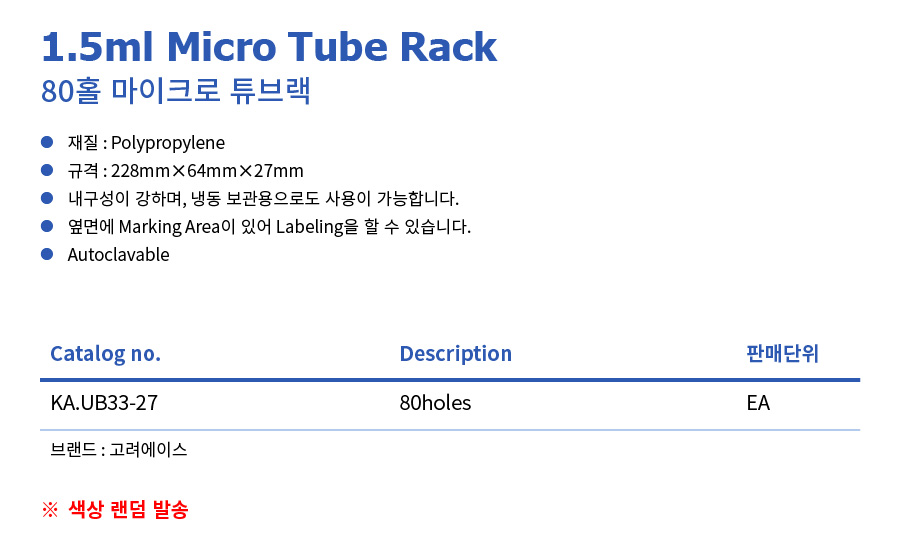Click the blue bullet beside 규격 dimensions
900x540 pixels.
point(47,170)
